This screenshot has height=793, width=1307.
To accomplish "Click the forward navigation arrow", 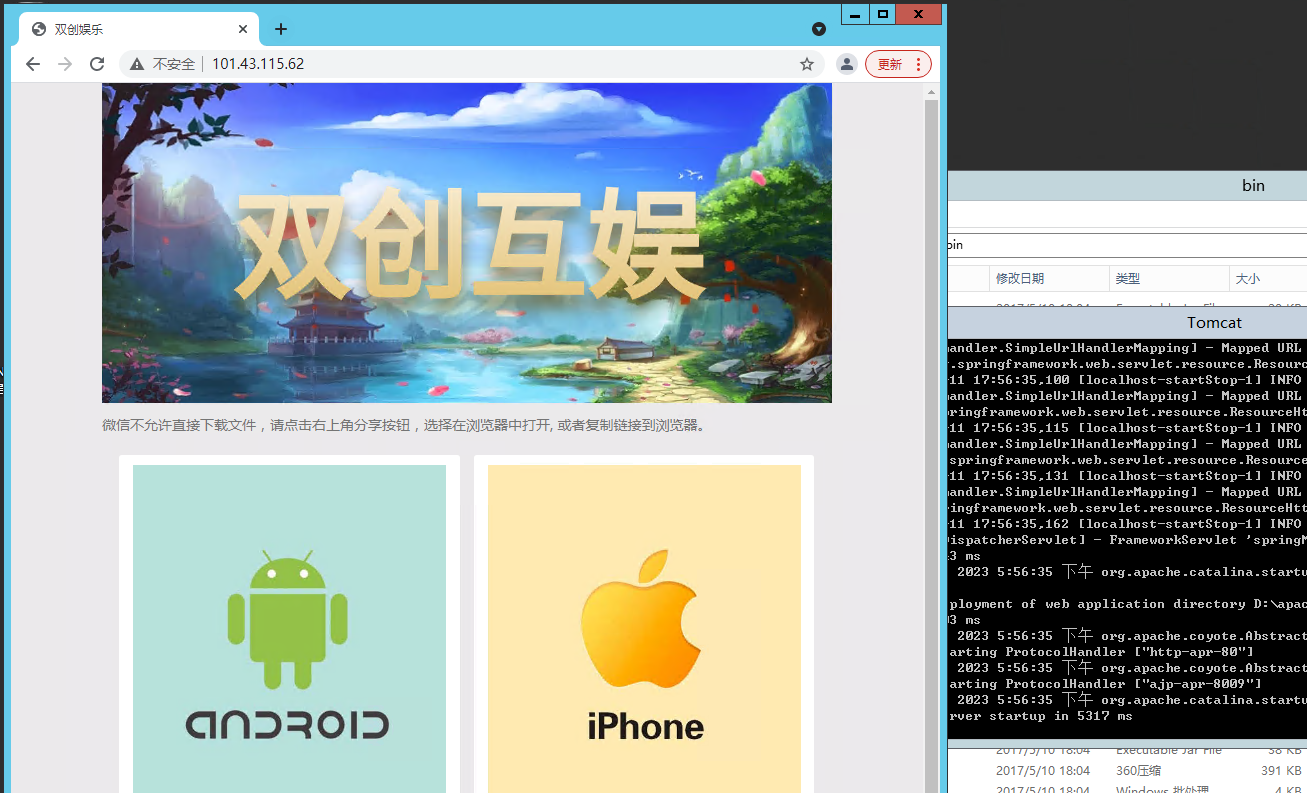I will click(65, 64).
